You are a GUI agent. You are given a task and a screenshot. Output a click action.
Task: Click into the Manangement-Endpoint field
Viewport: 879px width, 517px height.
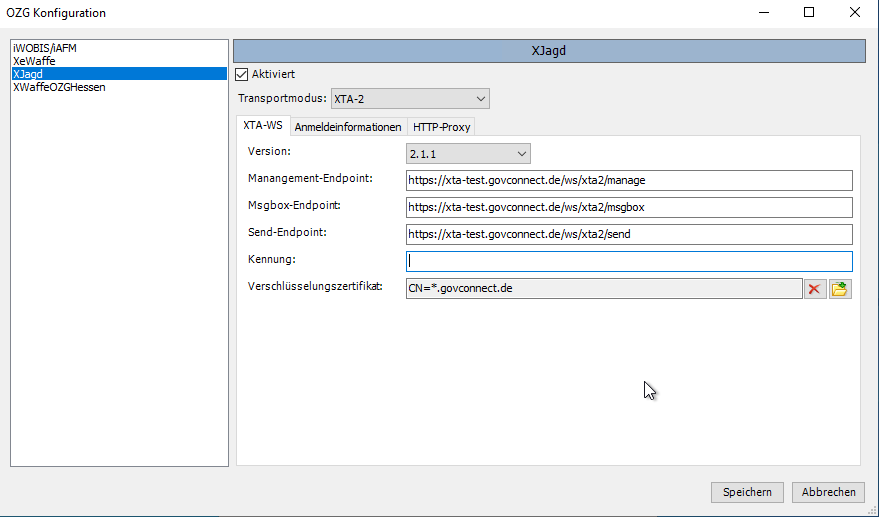pyautogui.click(x=628, y=180)
